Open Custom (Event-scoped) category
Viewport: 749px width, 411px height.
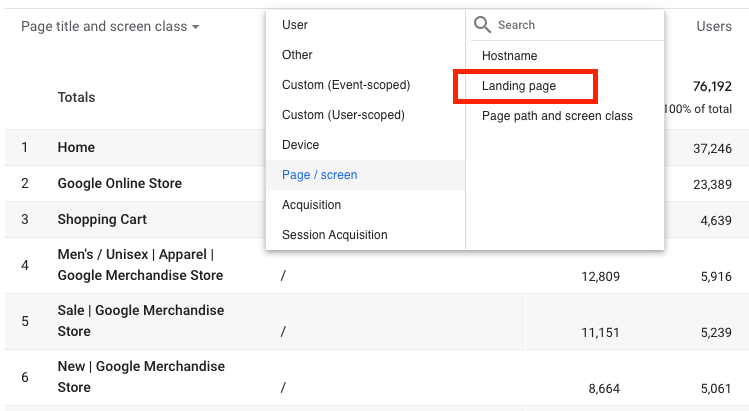(346, 85)
